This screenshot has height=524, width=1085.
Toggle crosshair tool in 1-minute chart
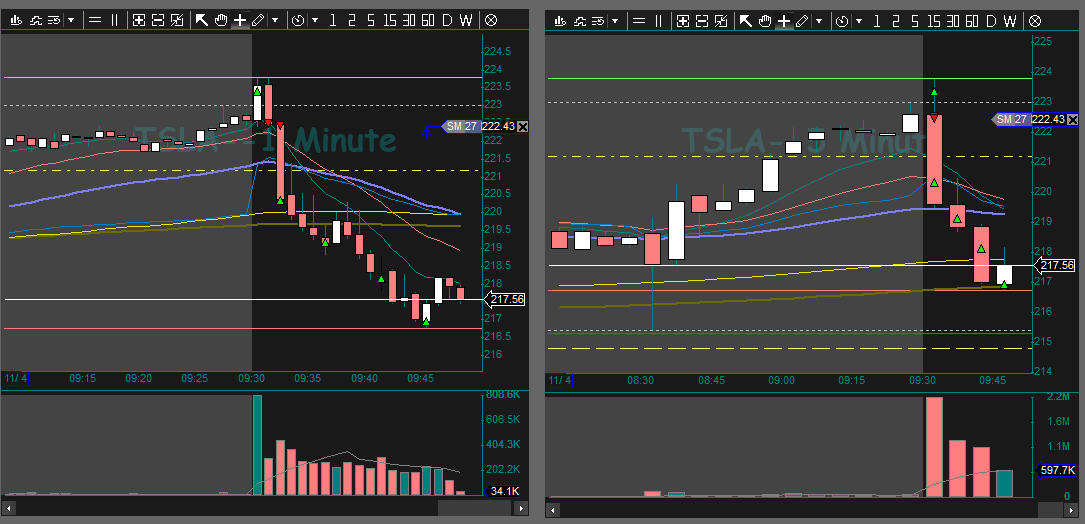(239, 20)
